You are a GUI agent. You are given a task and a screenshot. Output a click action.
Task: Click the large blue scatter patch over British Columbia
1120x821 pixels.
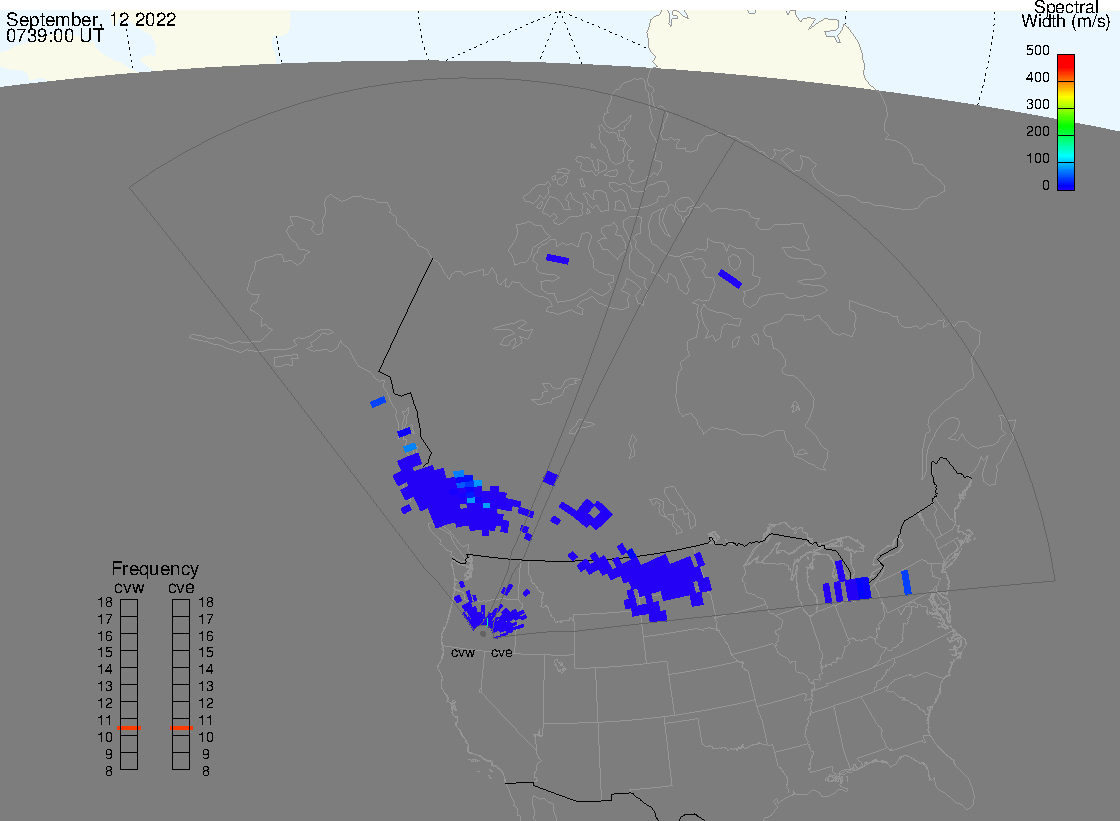point(456,497)
